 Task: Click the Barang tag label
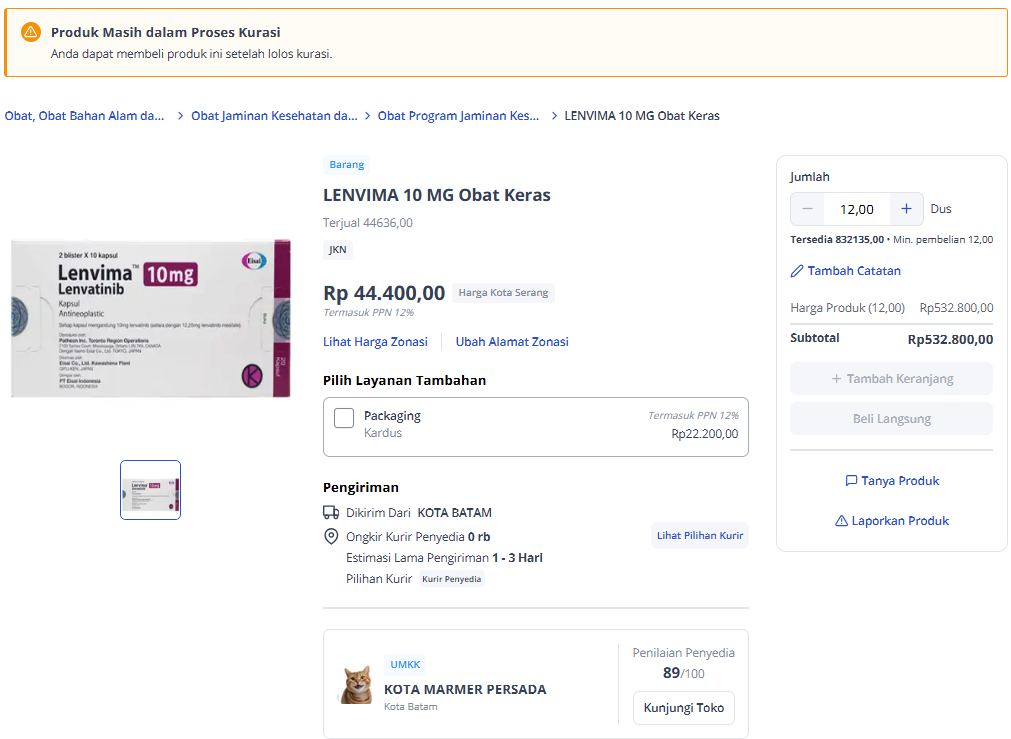(346, 164)
